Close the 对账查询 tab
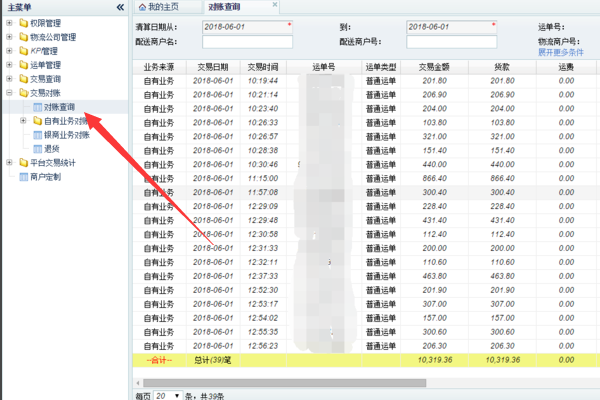Image resolution: width=600 pixels, height=400 pixels. pos(275,5)
